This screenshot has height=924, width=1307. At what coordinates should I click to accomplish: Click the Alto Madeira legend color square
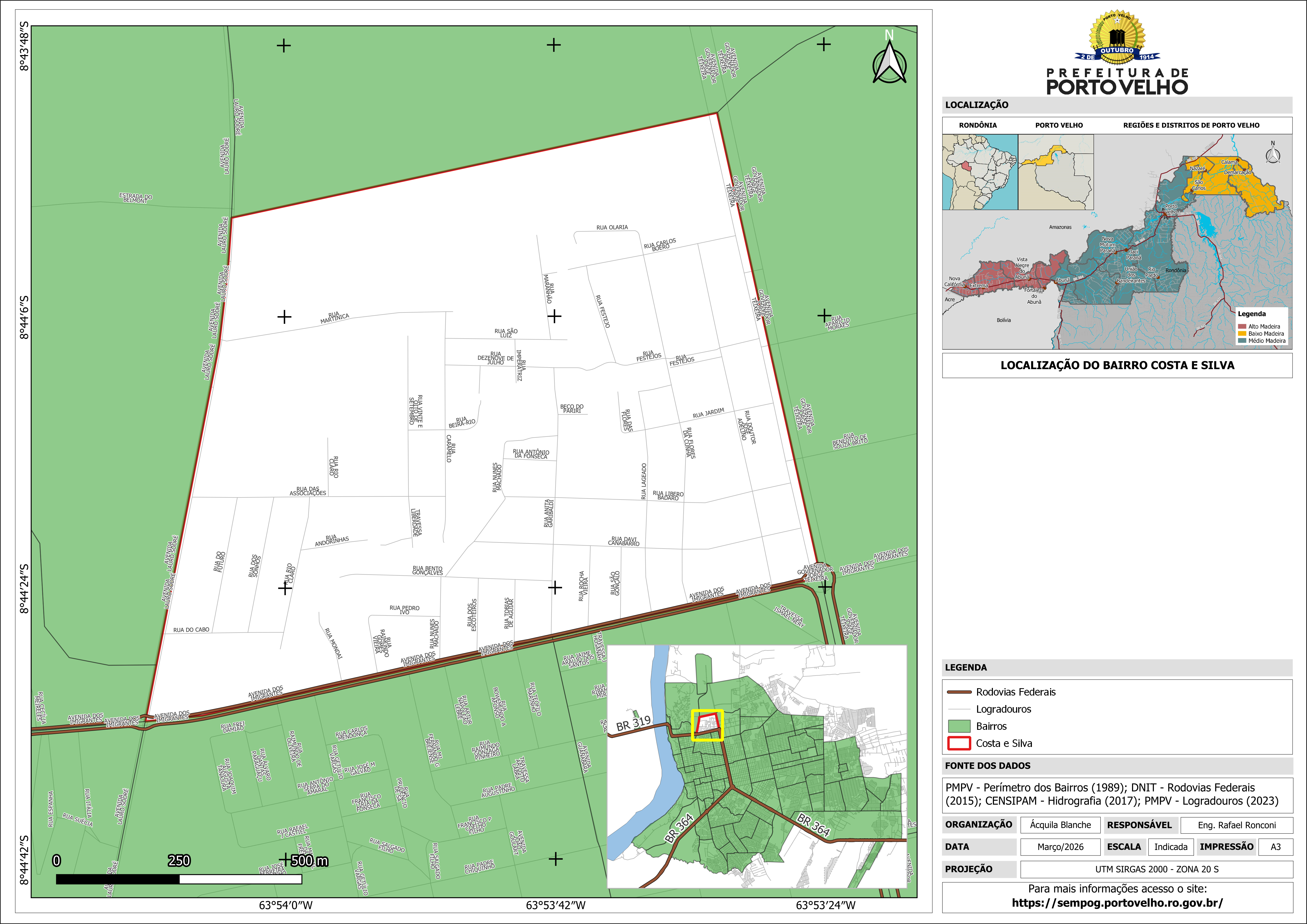[x=1242, y=327]
